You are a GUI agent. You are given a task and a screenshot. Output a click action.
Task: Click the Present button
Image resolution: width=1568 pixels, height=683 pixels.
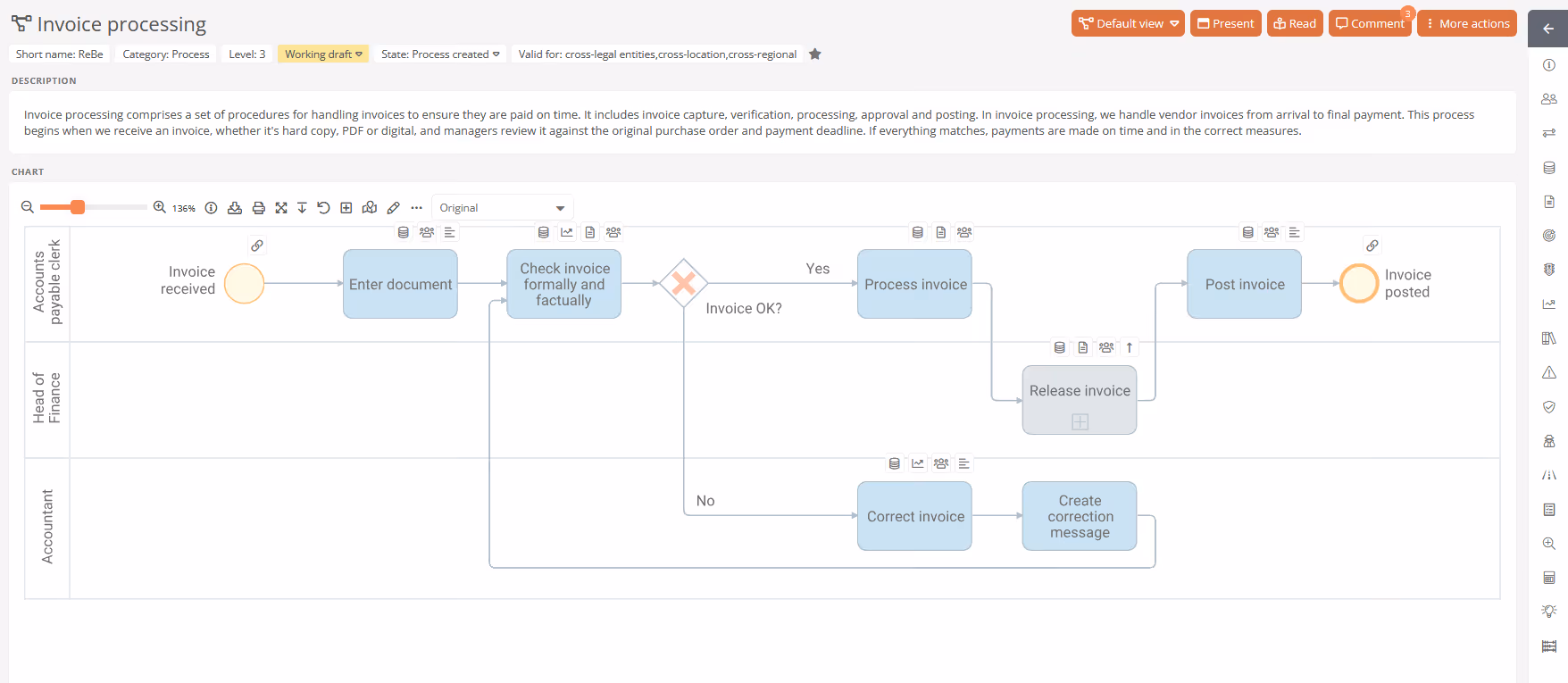tap(1225, 24)
